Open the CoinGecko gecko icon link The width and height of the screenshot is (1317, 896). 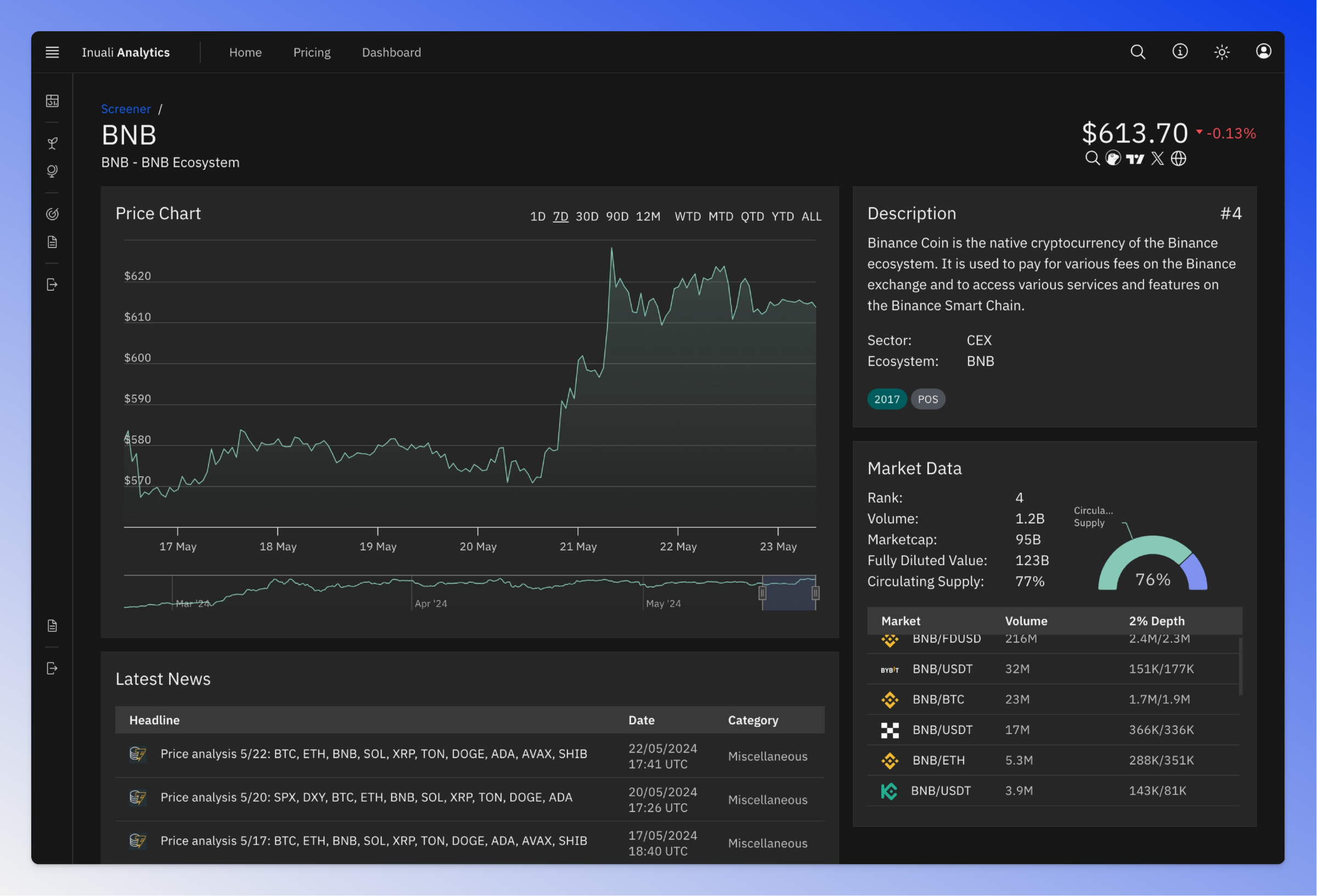pos(1113,159)
